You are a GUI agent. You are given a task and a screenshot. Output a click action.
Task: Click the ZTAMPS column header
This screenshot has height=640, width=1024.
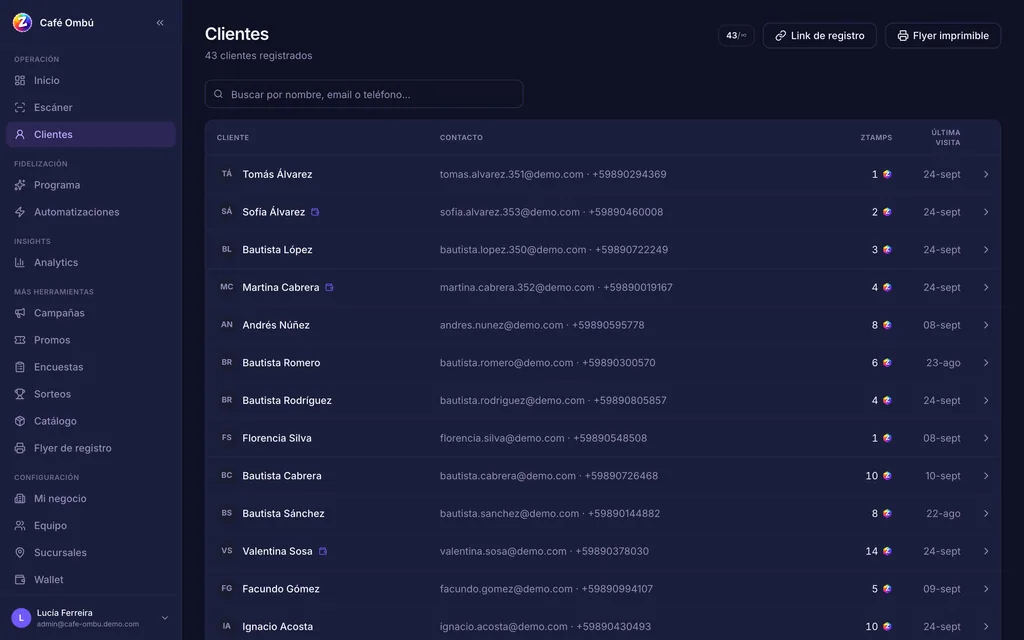(x=876, y=137)
